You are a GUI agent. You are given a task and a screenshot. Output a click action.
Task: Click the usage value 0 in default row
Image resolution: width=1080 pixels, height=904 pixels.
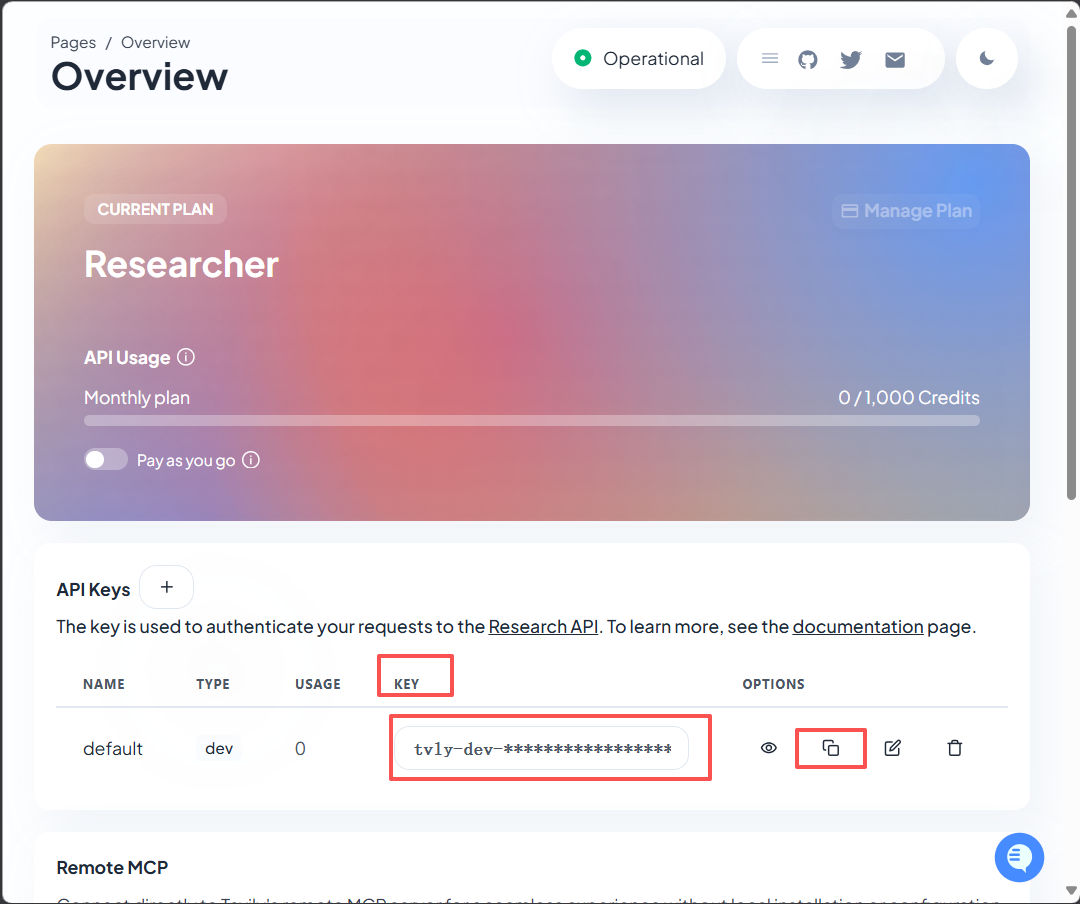(x=300, y=748)
